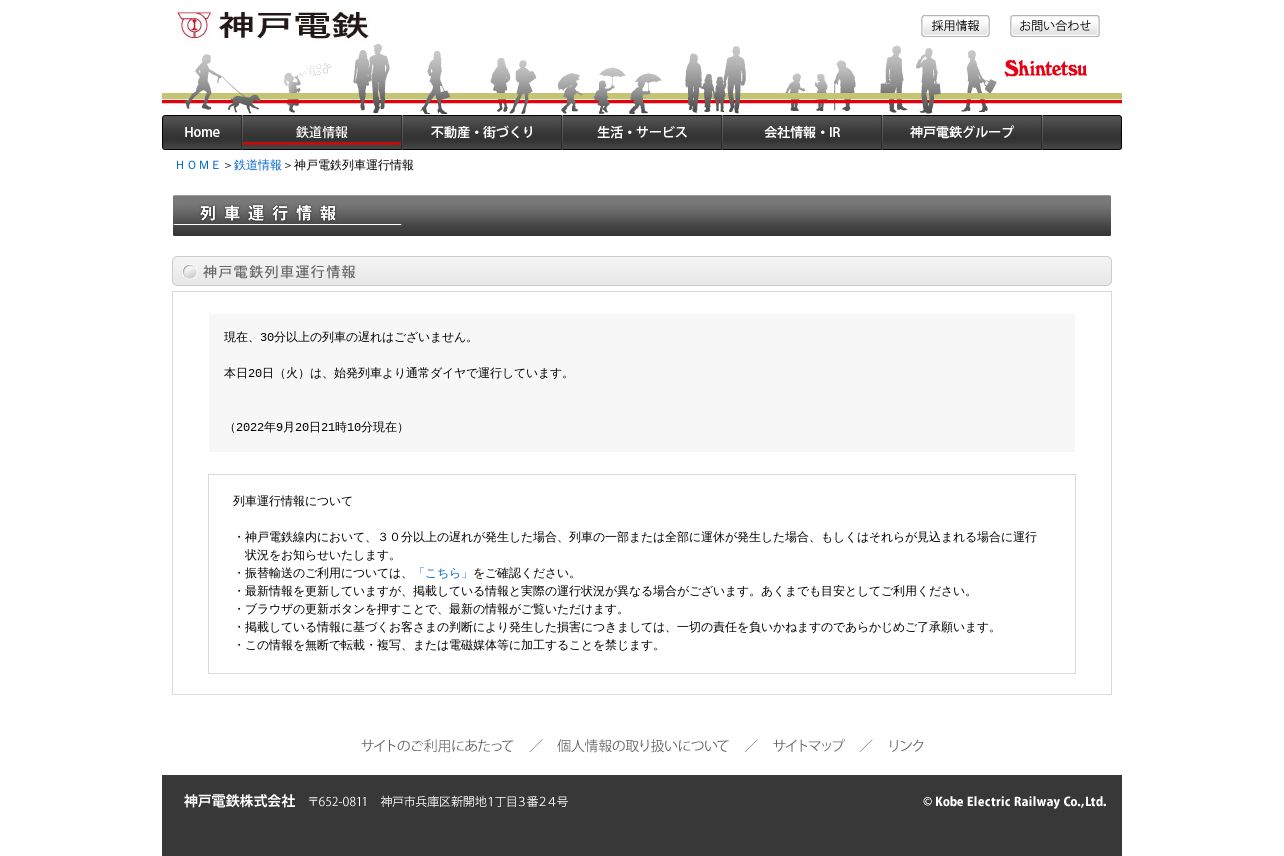This screenshot has width=1284, height=856.
Task: Open the サイトのご利用にあたって footer link
Action: click(437, 746)
